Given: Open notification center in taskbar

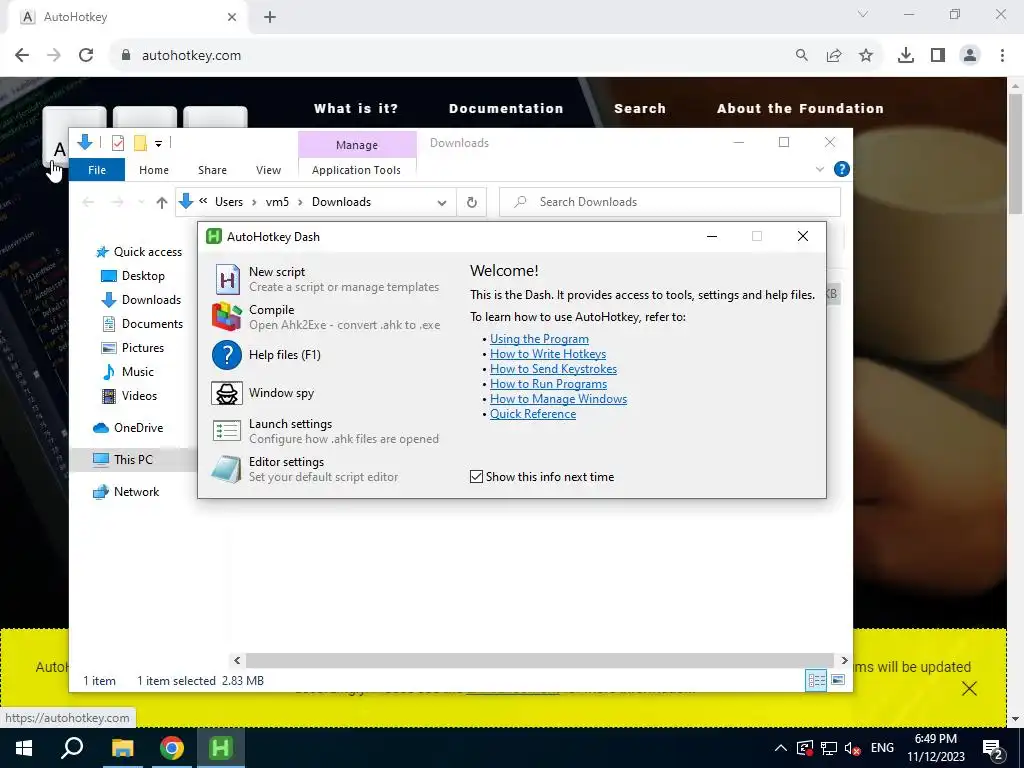Looking at the screenshot, I should [x=993, y=748].
